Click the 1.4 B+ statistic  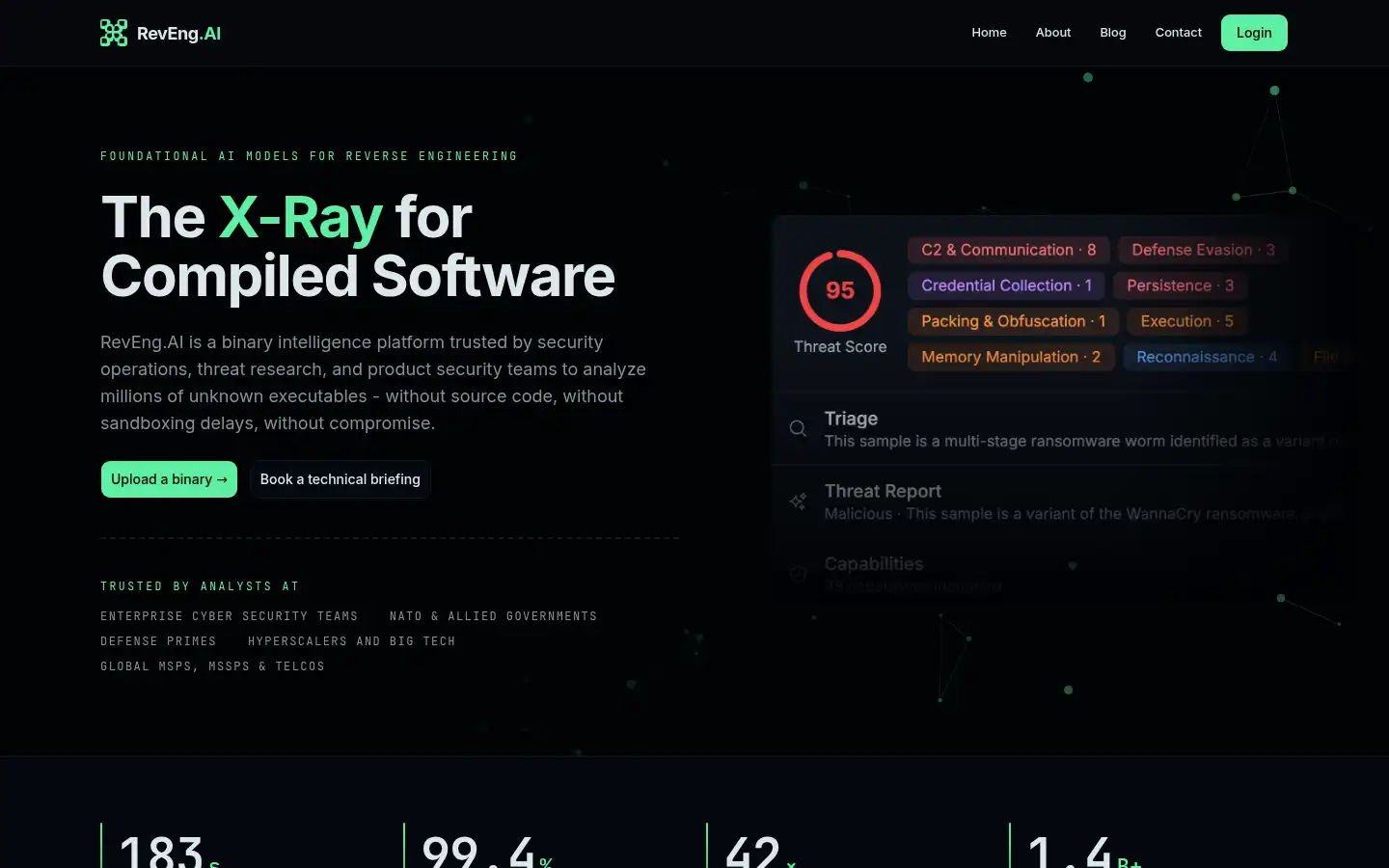coord(1085,851)
